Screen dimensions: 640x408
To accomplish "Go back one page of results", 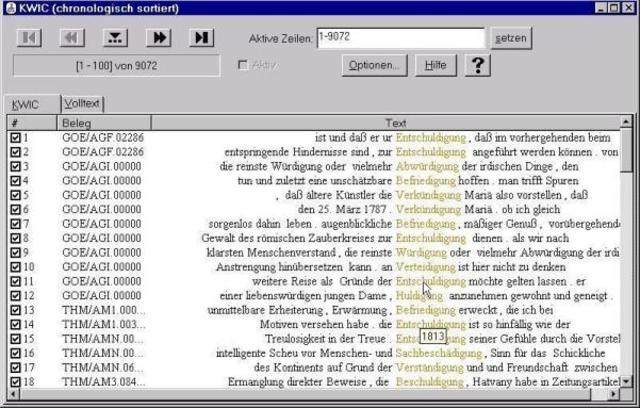I will tap(72, 38).
